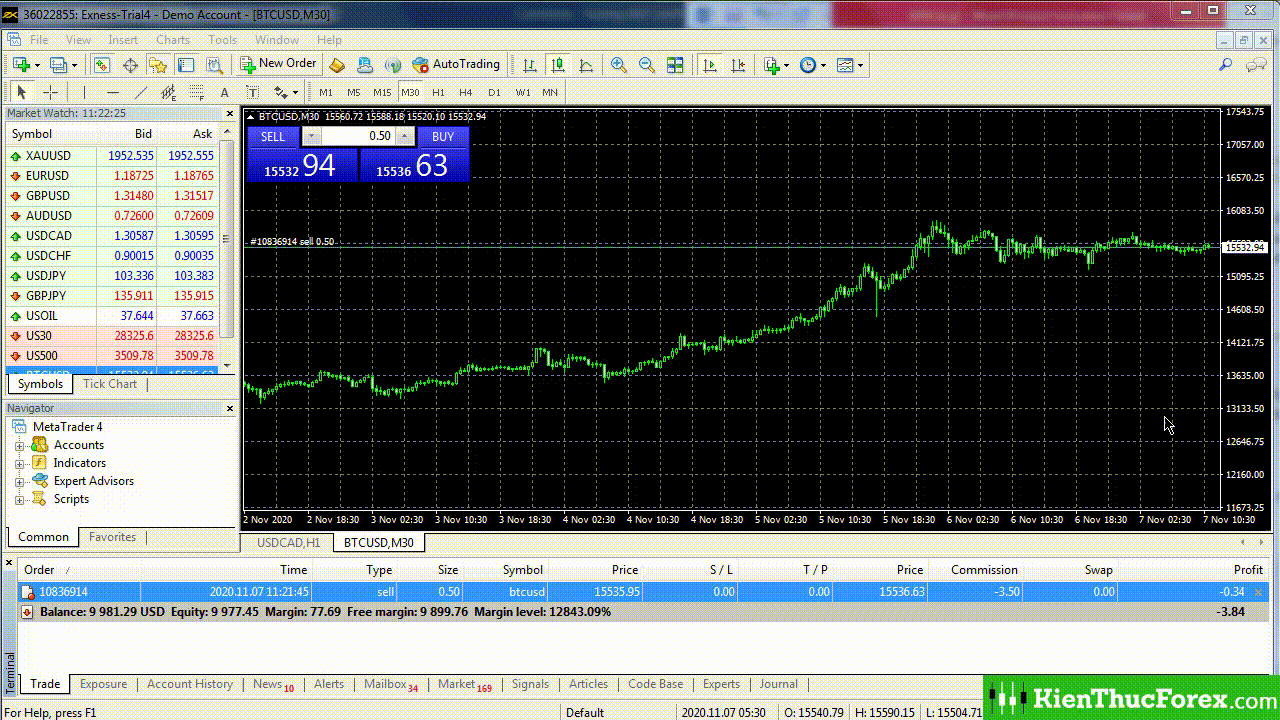1280x720 pixels.
Task: Open the New Chart toolbar icon
Action: click(21, 65)
